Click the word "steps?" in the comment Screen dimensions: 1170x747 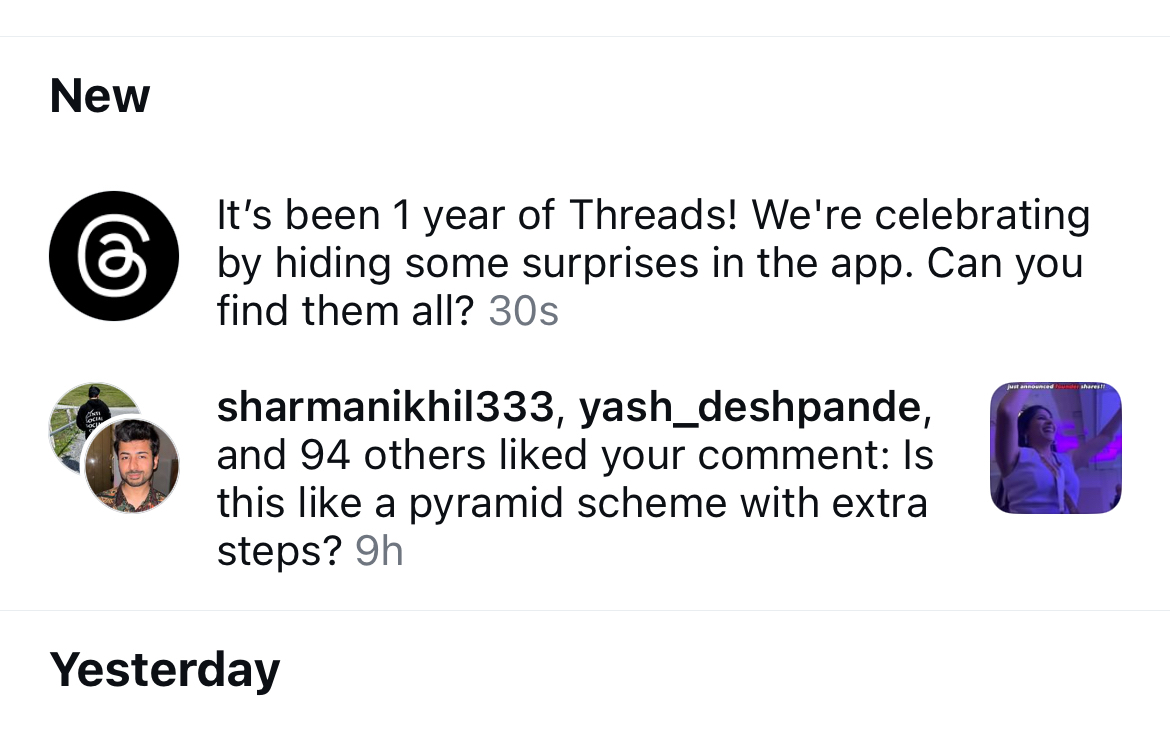tap(280, 551)
